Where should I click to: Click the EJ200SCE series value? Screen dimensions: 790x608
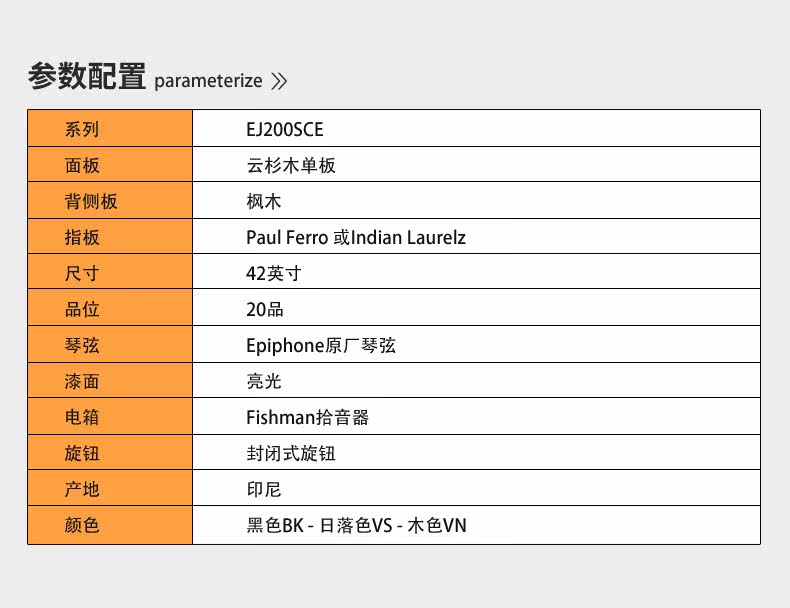click(285, 129)
